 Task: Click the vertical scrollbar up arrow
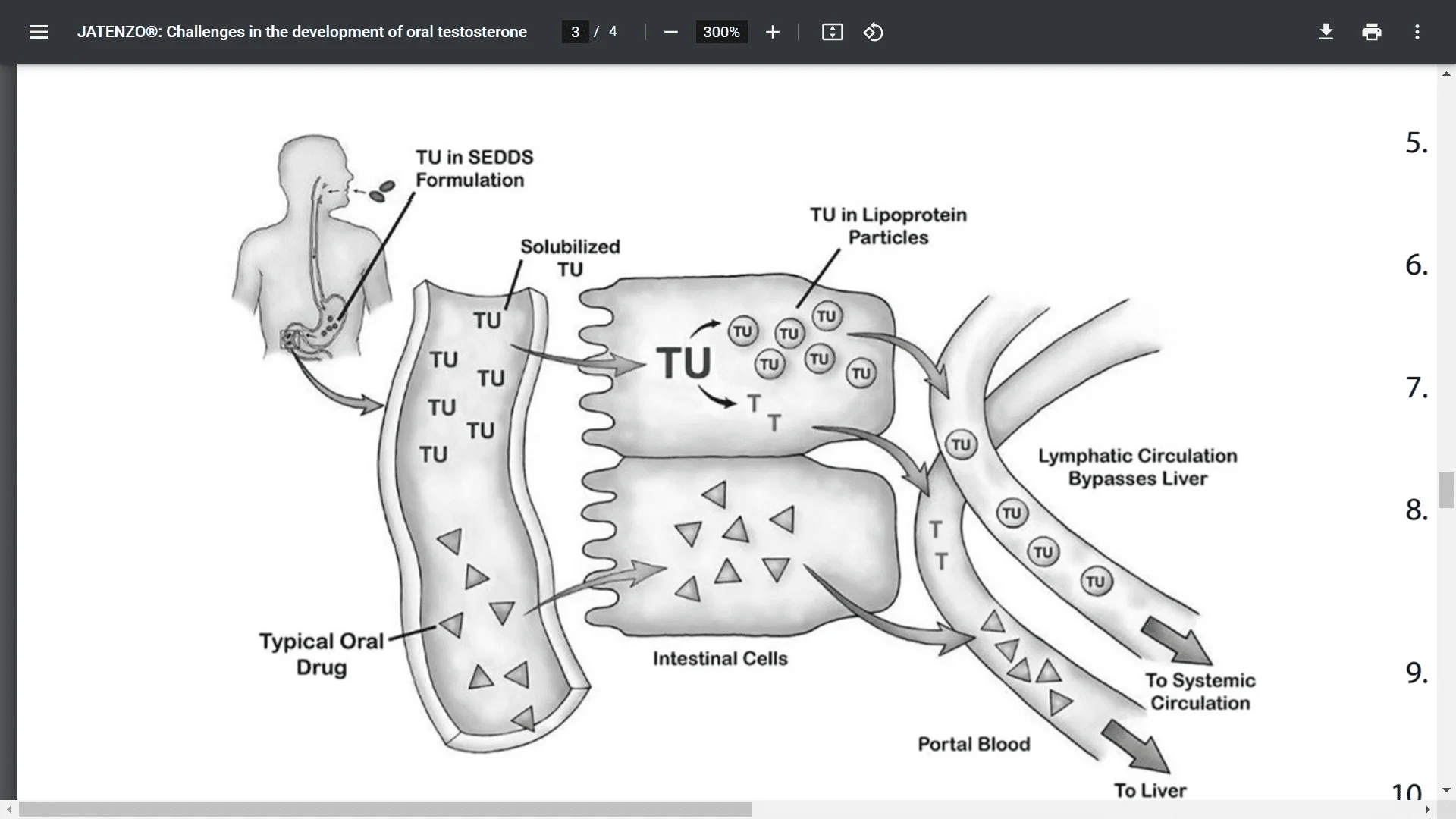tap(1446, 74)
